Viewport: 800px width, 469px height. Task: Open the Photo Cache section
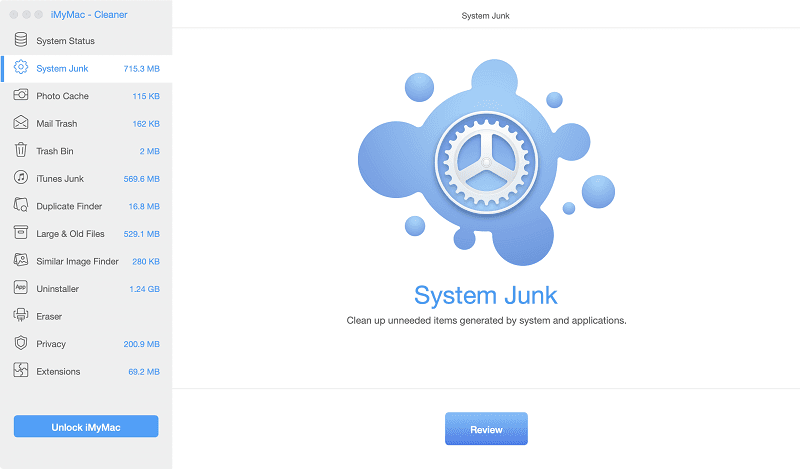[86, 96]
